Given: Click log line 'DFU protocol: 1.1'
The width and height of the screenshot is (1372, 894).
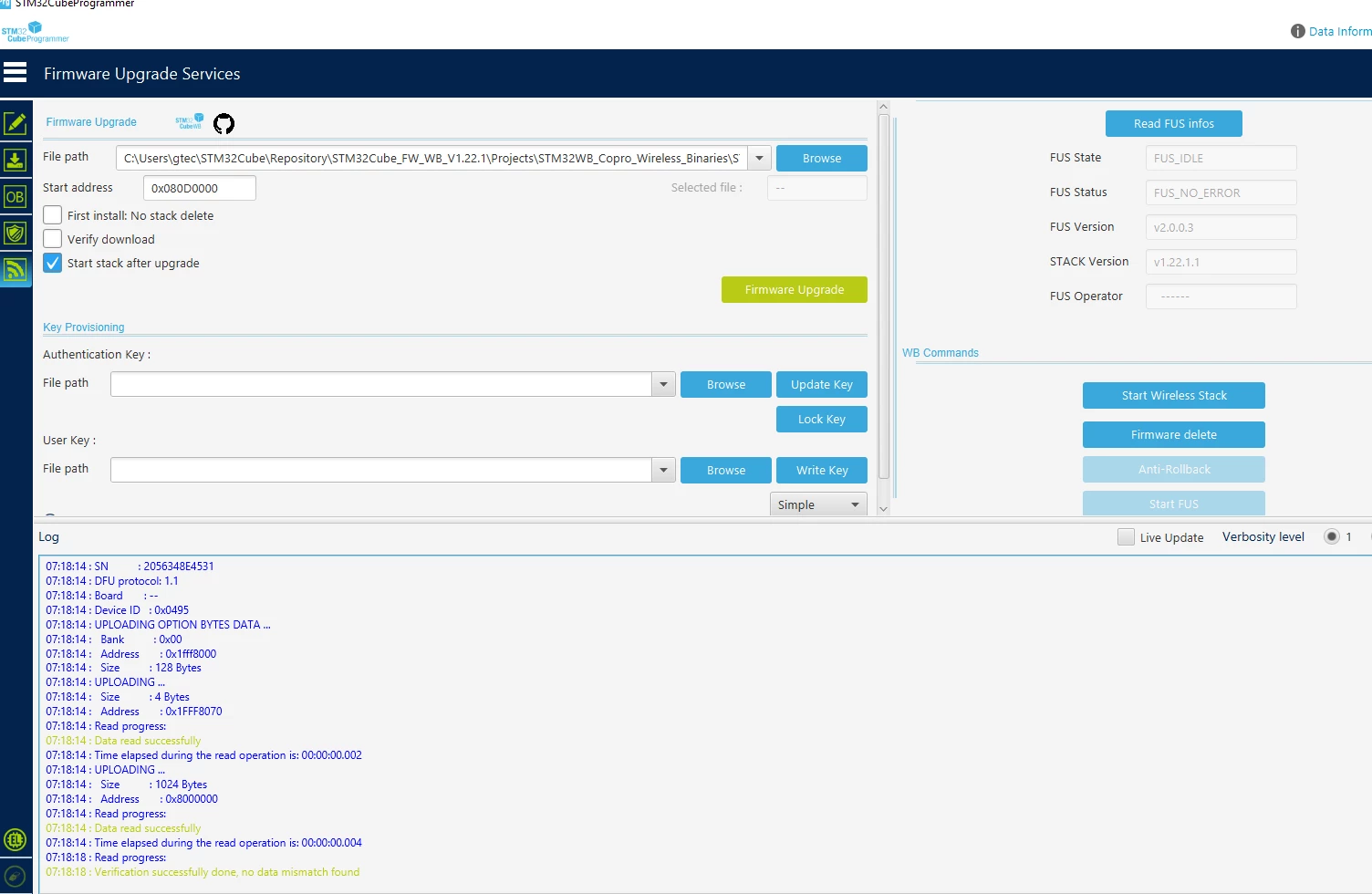Looking at the screenshot, I should (x=112, y=581).
